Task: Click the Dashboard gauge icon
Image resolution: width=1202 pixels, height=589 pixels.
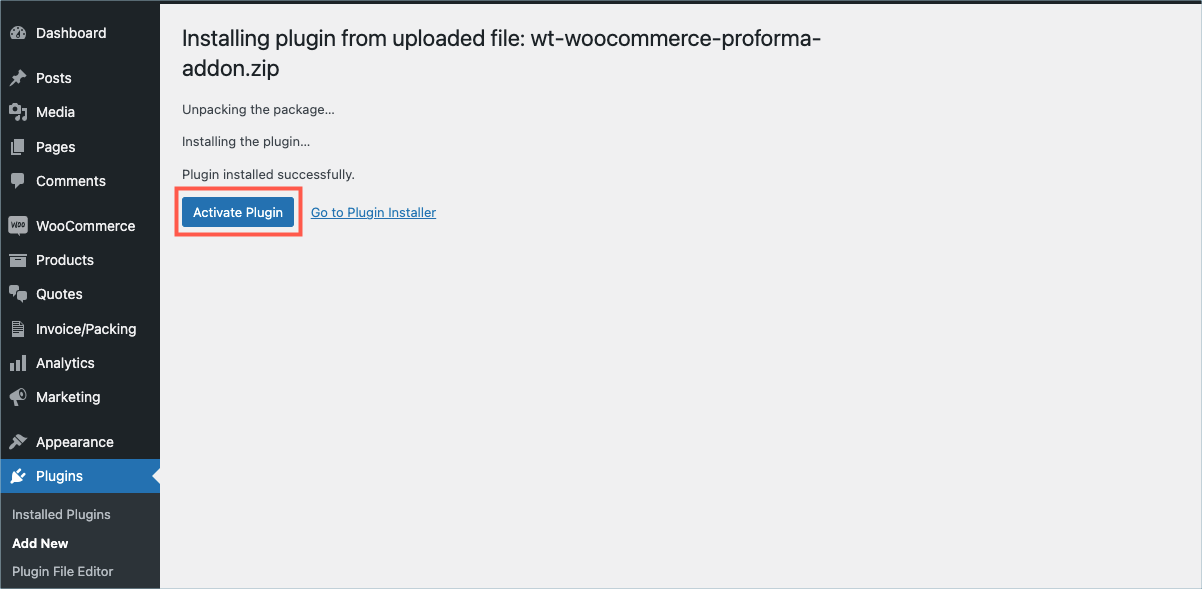Action: click(x=18, y=33)
